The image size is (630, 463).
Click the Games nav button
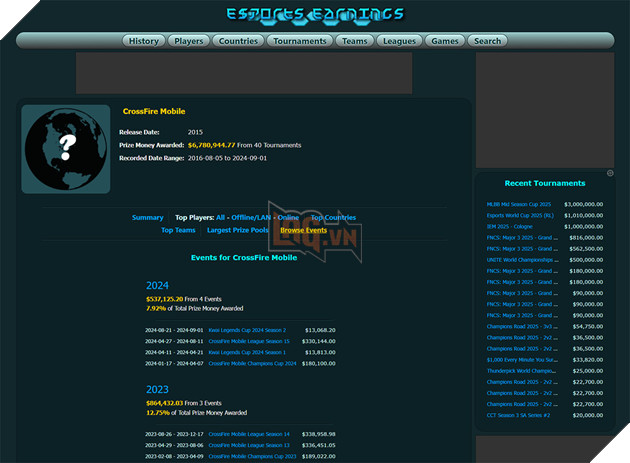[x=445, y=41]
